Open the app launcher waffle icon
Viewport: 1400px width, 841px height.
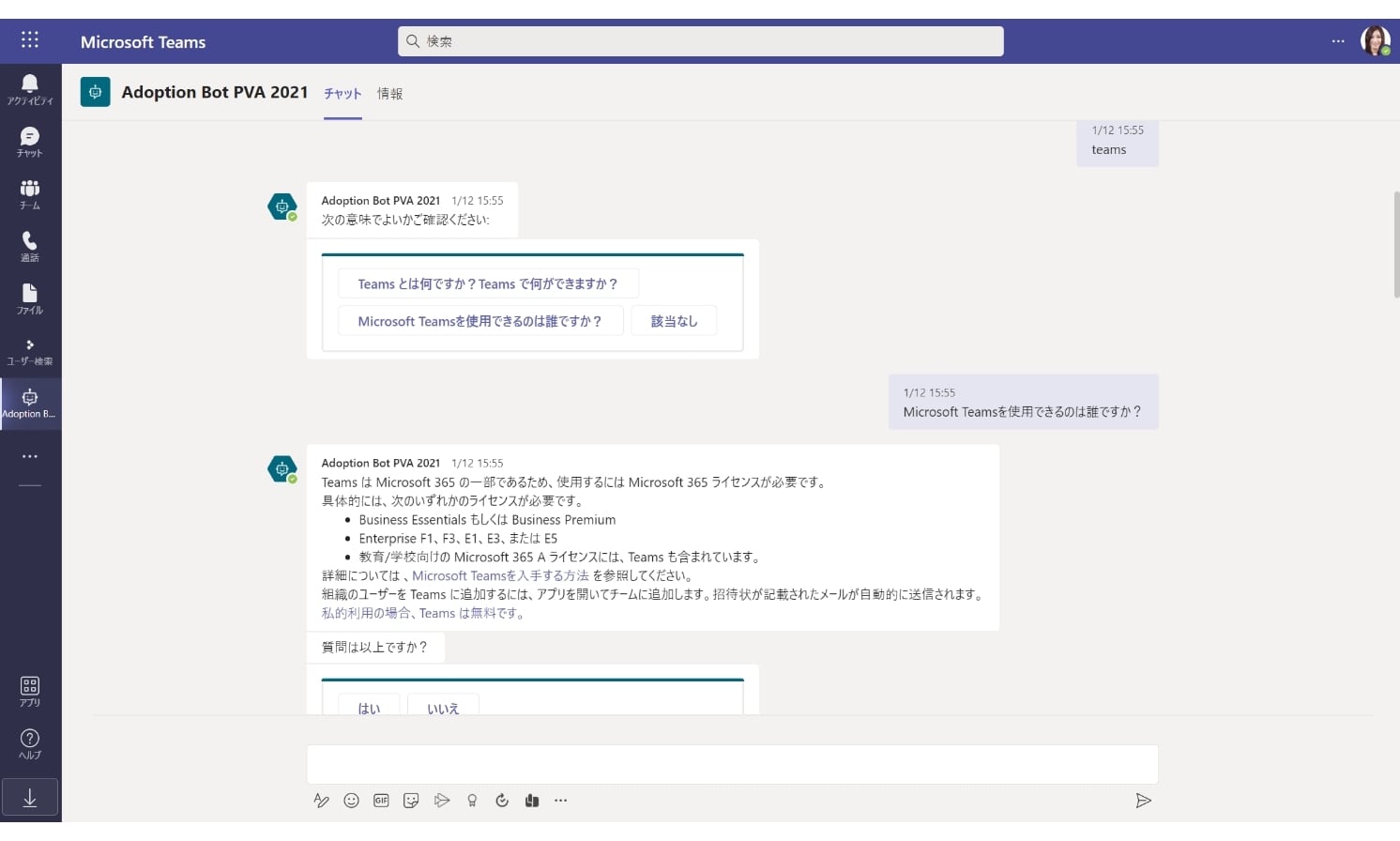pyautogui.click(x=30, y=39)
